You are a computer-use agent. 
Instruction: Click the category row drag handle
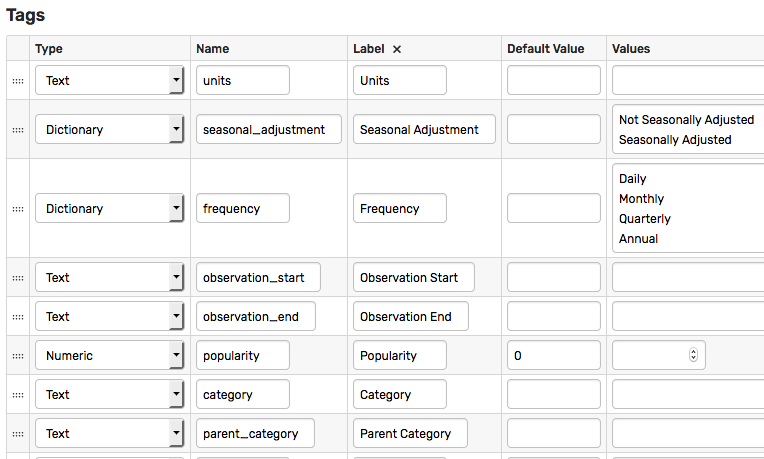click(18, 395)
